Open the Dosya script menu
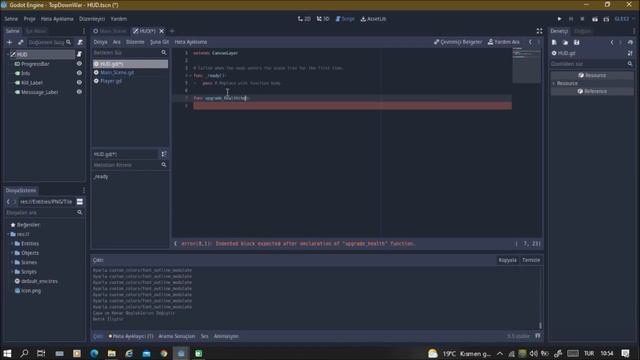The image size is (640, 360). coord(100,42)
